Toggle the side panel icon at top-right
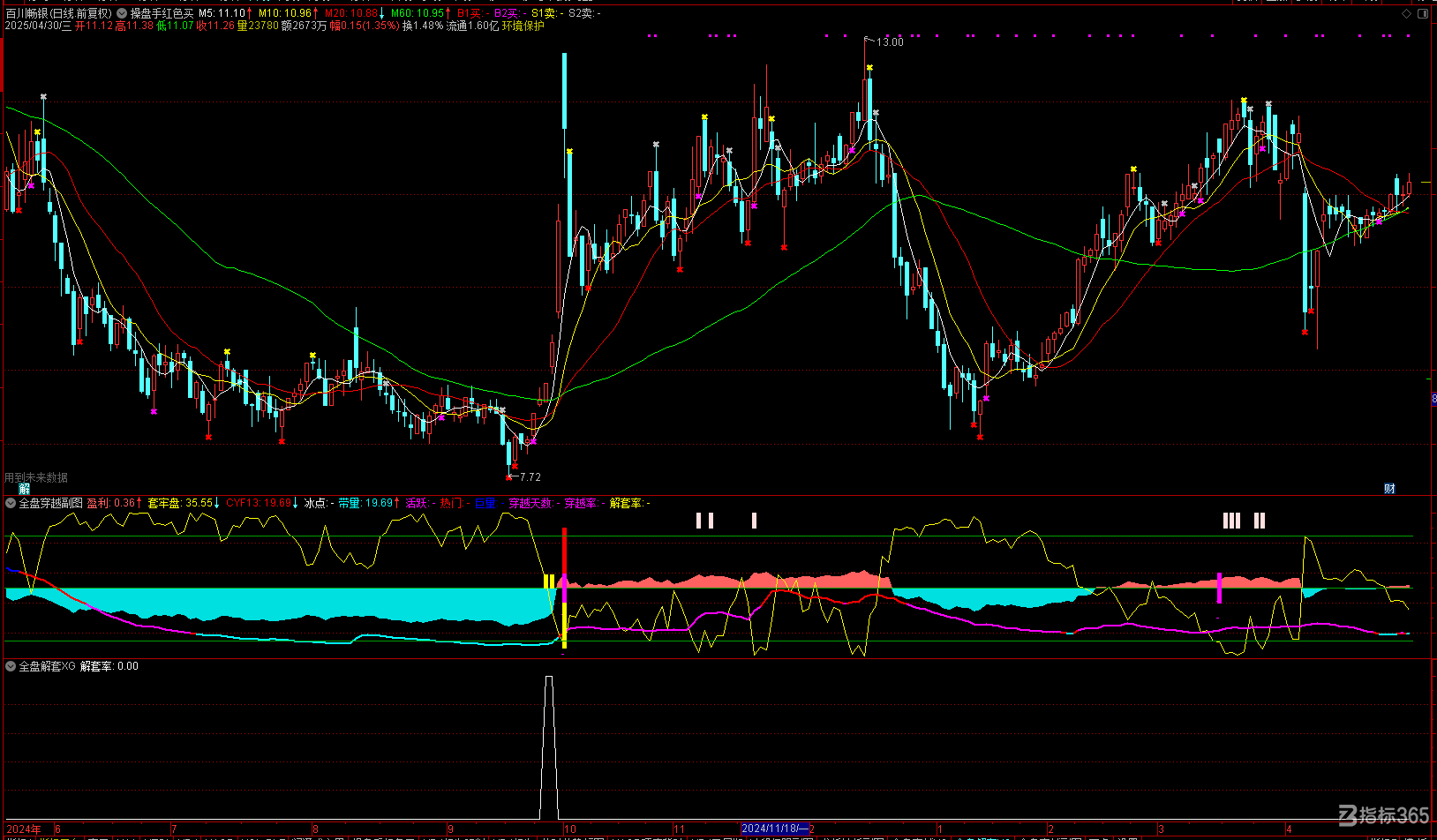Image resolution: width=1437 pixels, height=840 pixels. (1422, 13)
